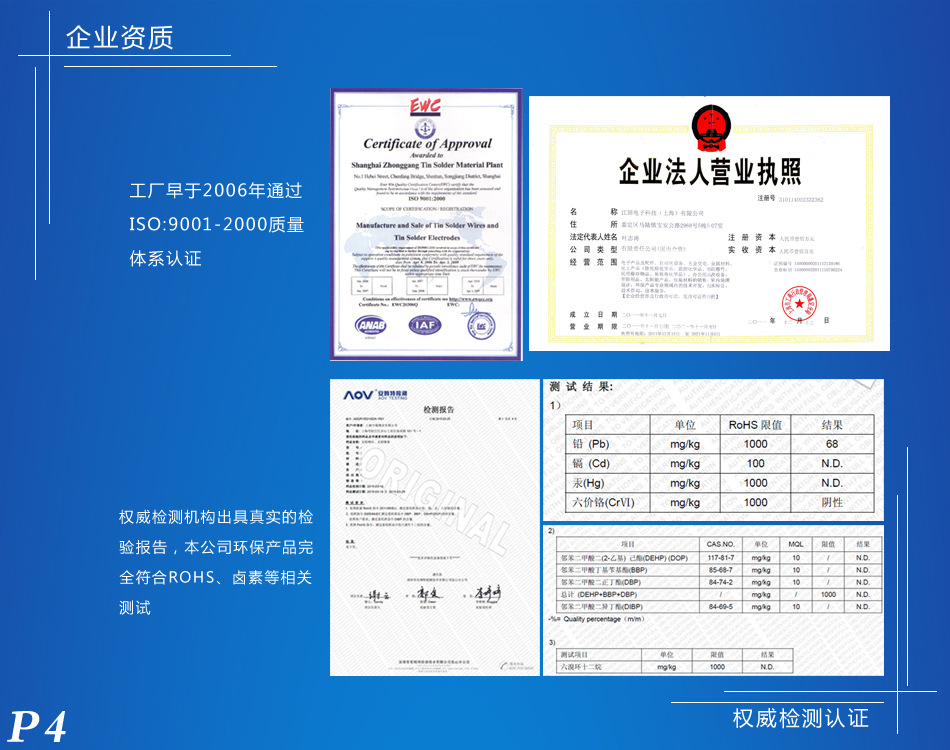Click the RoHS 限值 column header
The height and width of the screenshot is (750, 950).
(755, 424)
